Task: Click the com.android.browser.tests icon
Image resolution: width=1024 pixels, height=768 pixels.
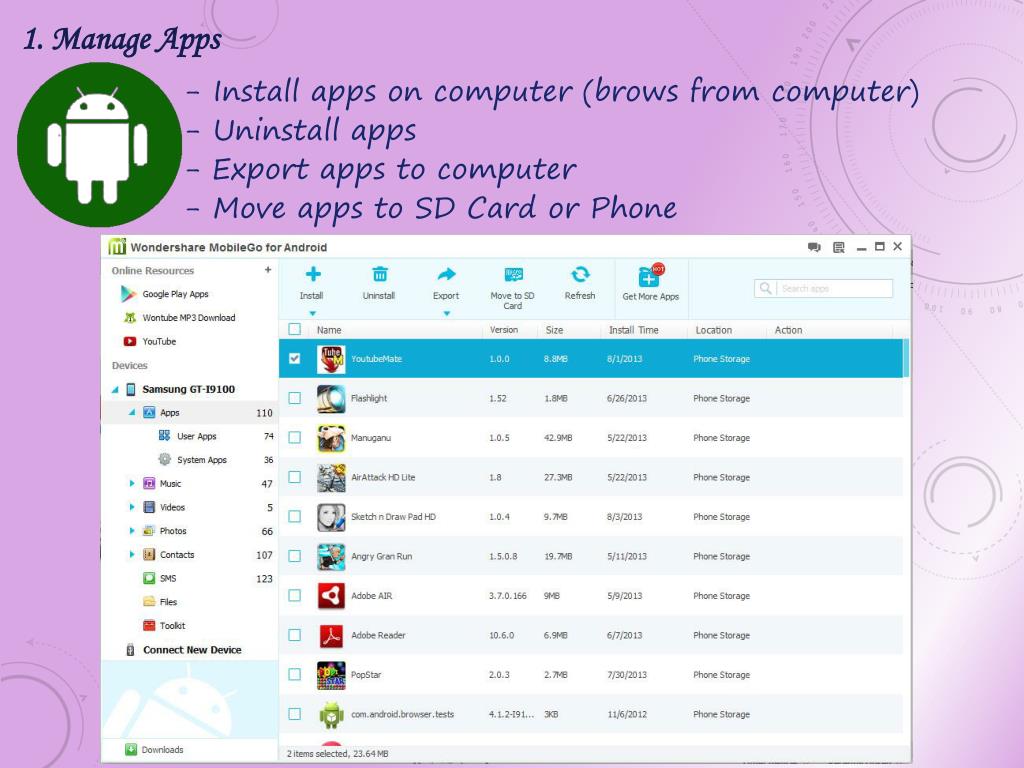Action: 331,714
